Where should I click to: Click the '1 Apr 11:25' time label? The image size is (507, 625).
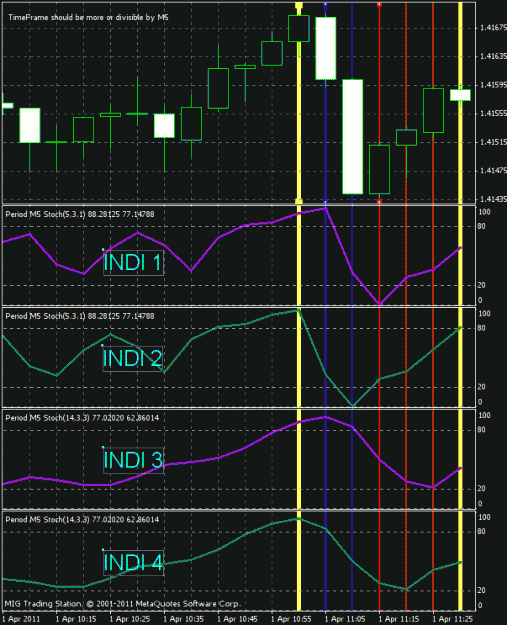[452, 619]
